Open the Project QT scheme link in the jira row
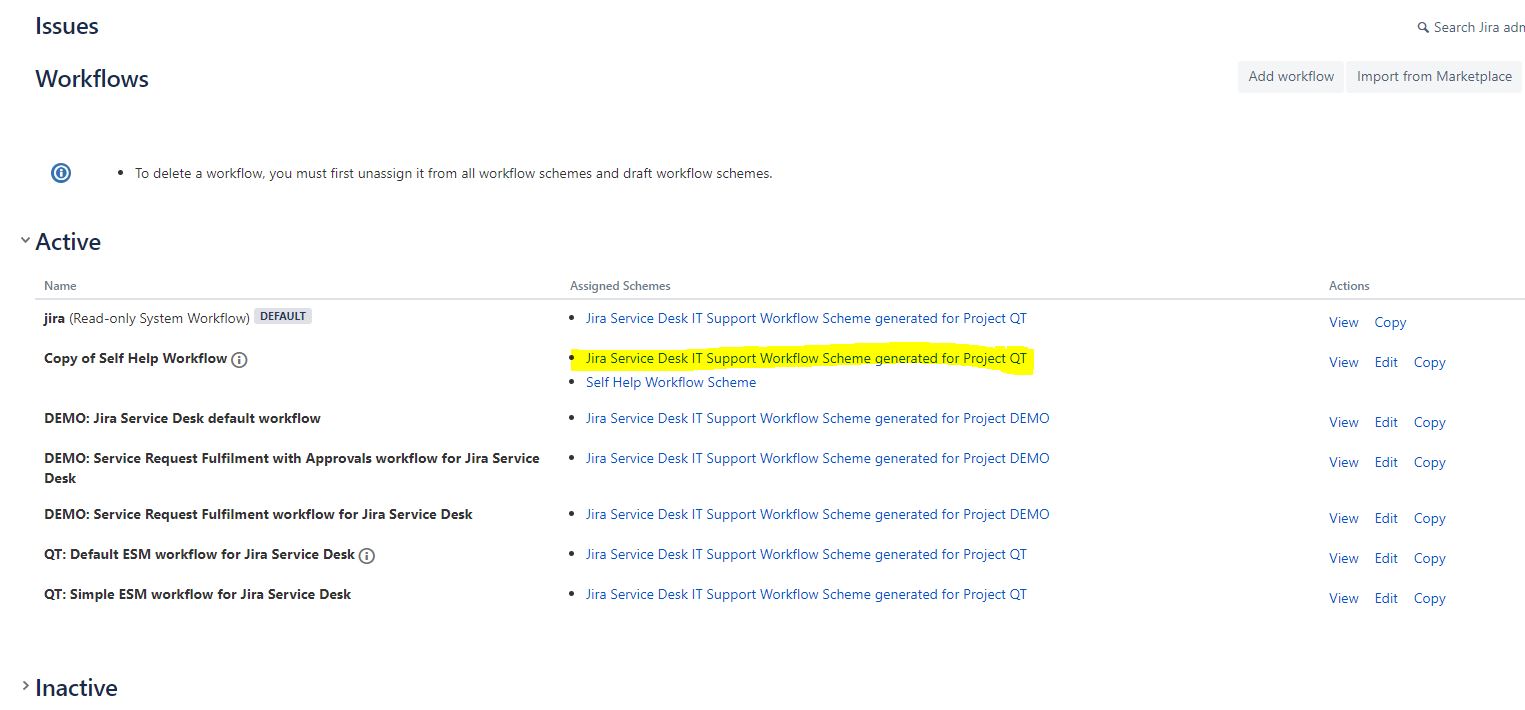Image resolution: width=1525 pixels, height=710 pixels. pyautogui.click(x=806, y=318)
